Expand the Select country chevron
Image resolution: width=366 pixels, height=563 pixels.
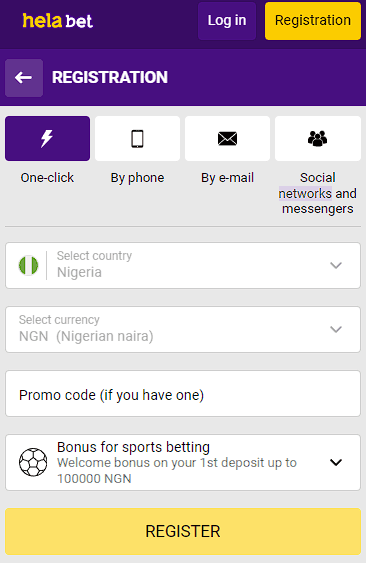[x=336, y=265]
